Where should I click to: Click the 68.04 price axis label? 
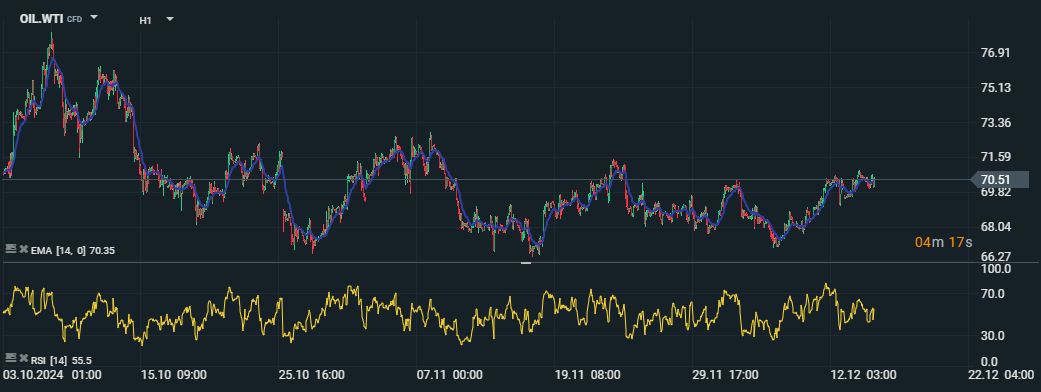click(x=995, y=227)
